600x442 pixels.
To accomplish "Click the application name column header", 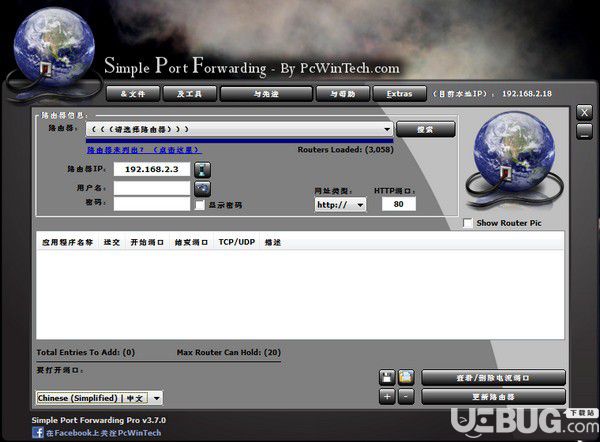I will coord(68,242).
